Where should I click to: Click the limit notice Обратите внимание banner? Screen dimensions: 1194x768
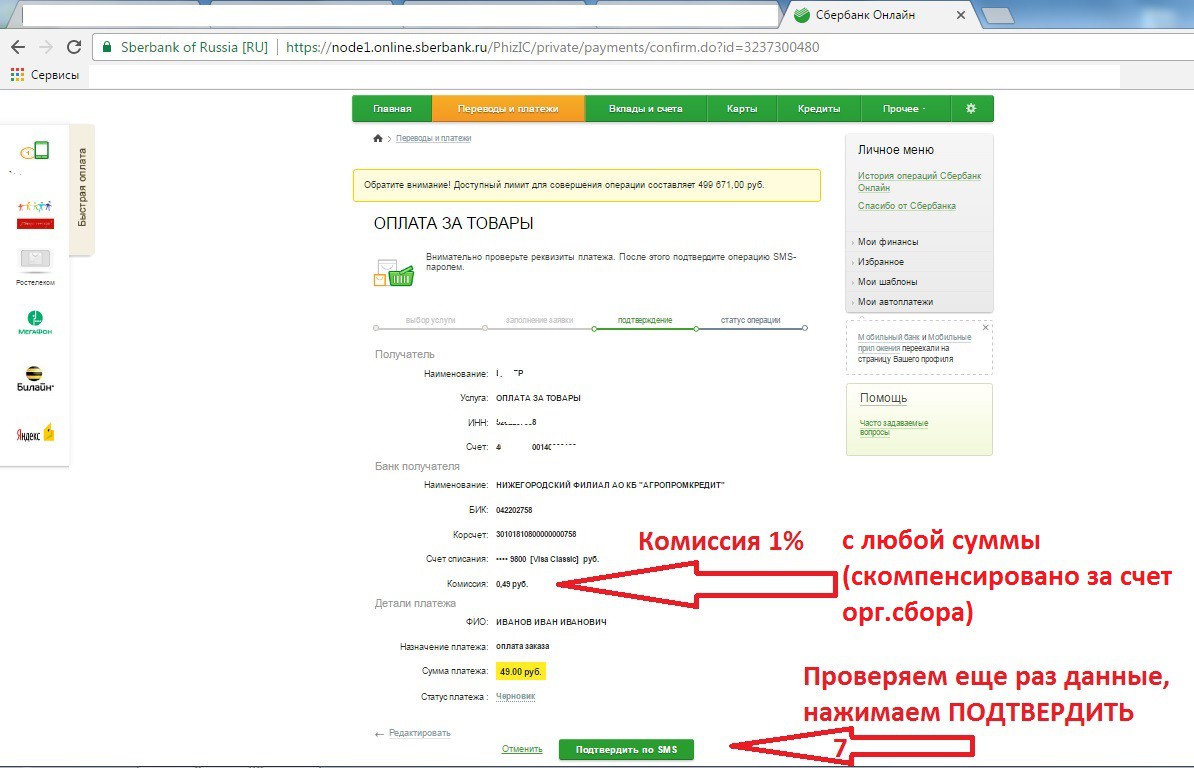click(586, 185)
